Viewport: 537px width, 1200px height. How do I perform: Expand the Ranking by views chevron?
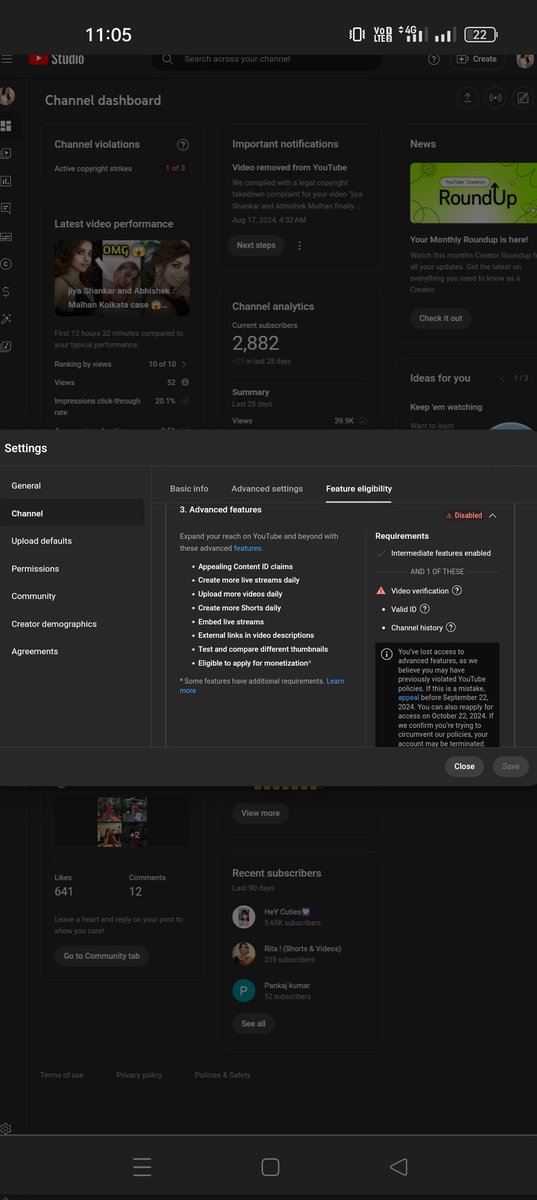coord(184,364)
